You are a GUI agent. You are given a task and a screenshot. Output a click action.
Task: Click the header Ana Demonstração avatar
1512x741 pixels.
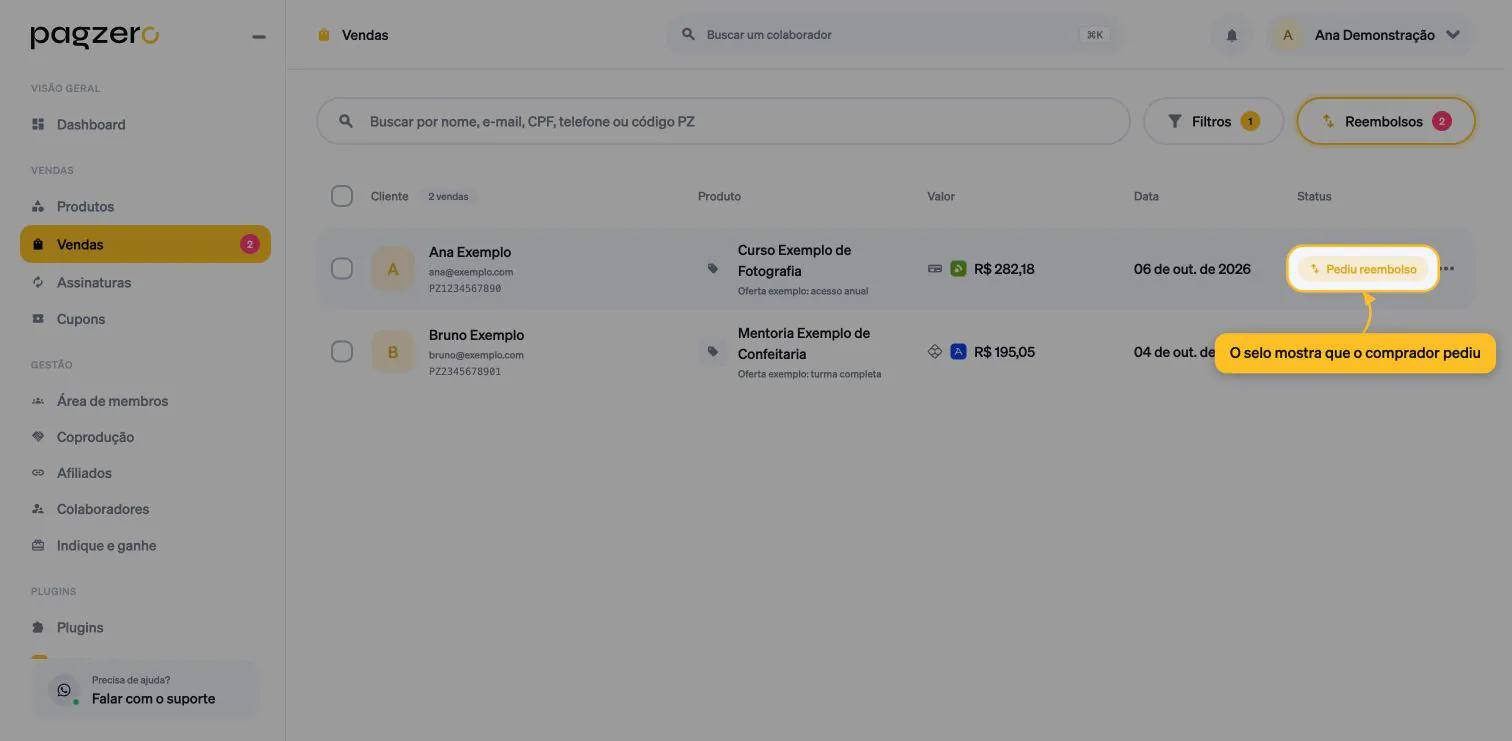(1288, 35)
